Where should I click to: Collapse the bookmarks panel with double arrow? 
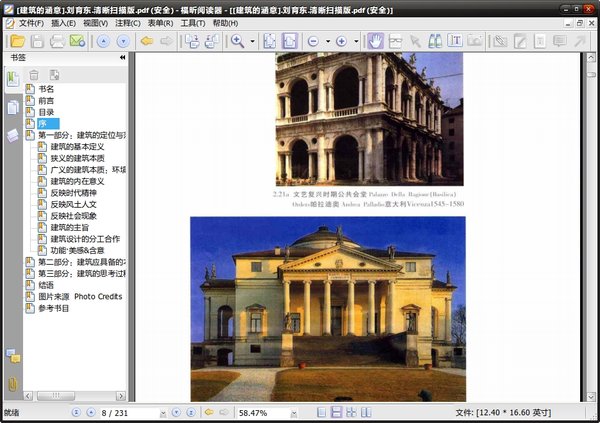point(122,58)
